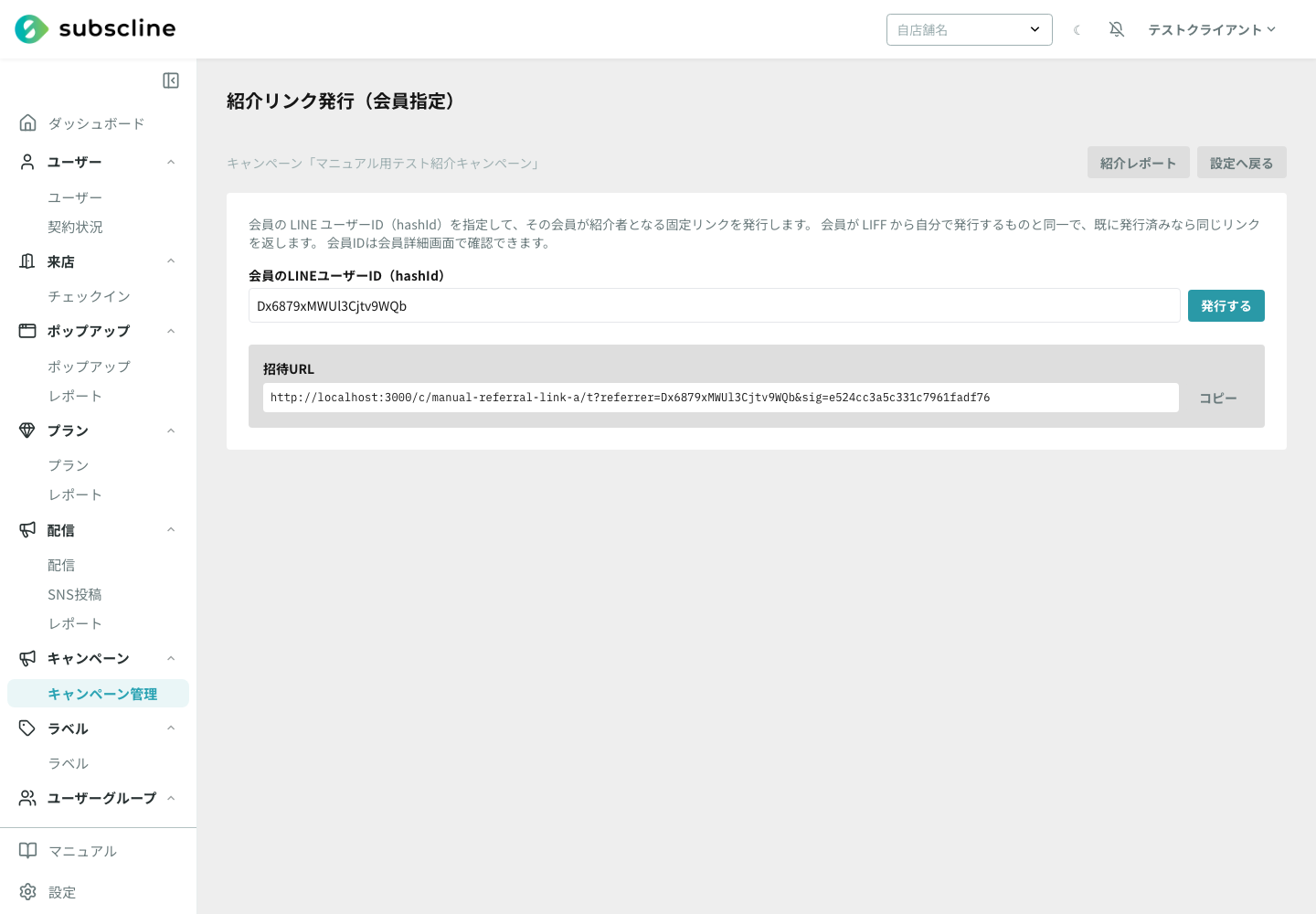Click the 設定へ戻る button
The width and height of the screenshot is (1316, 914).
pyautogui.click(x=1242, y=163)
